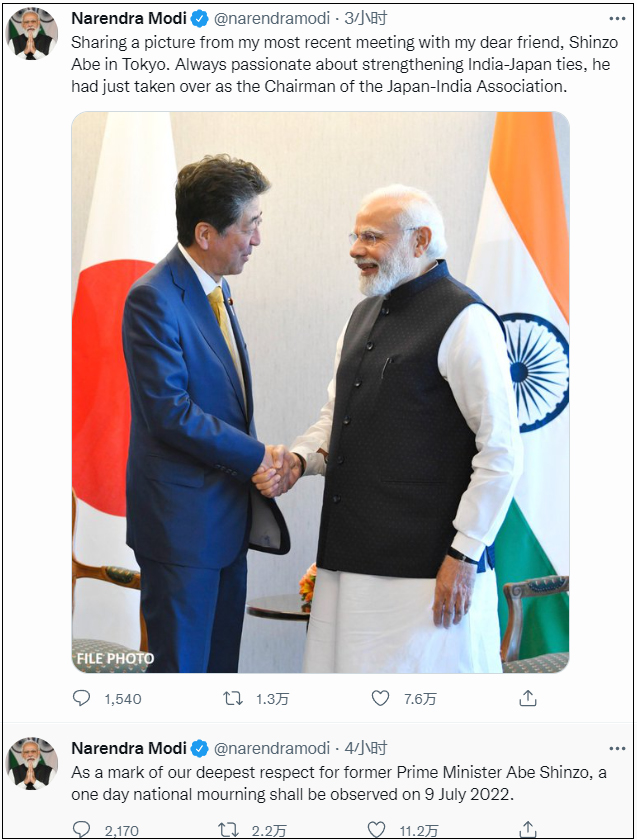Like the tweet with the handshake photo

click(380, 698)
